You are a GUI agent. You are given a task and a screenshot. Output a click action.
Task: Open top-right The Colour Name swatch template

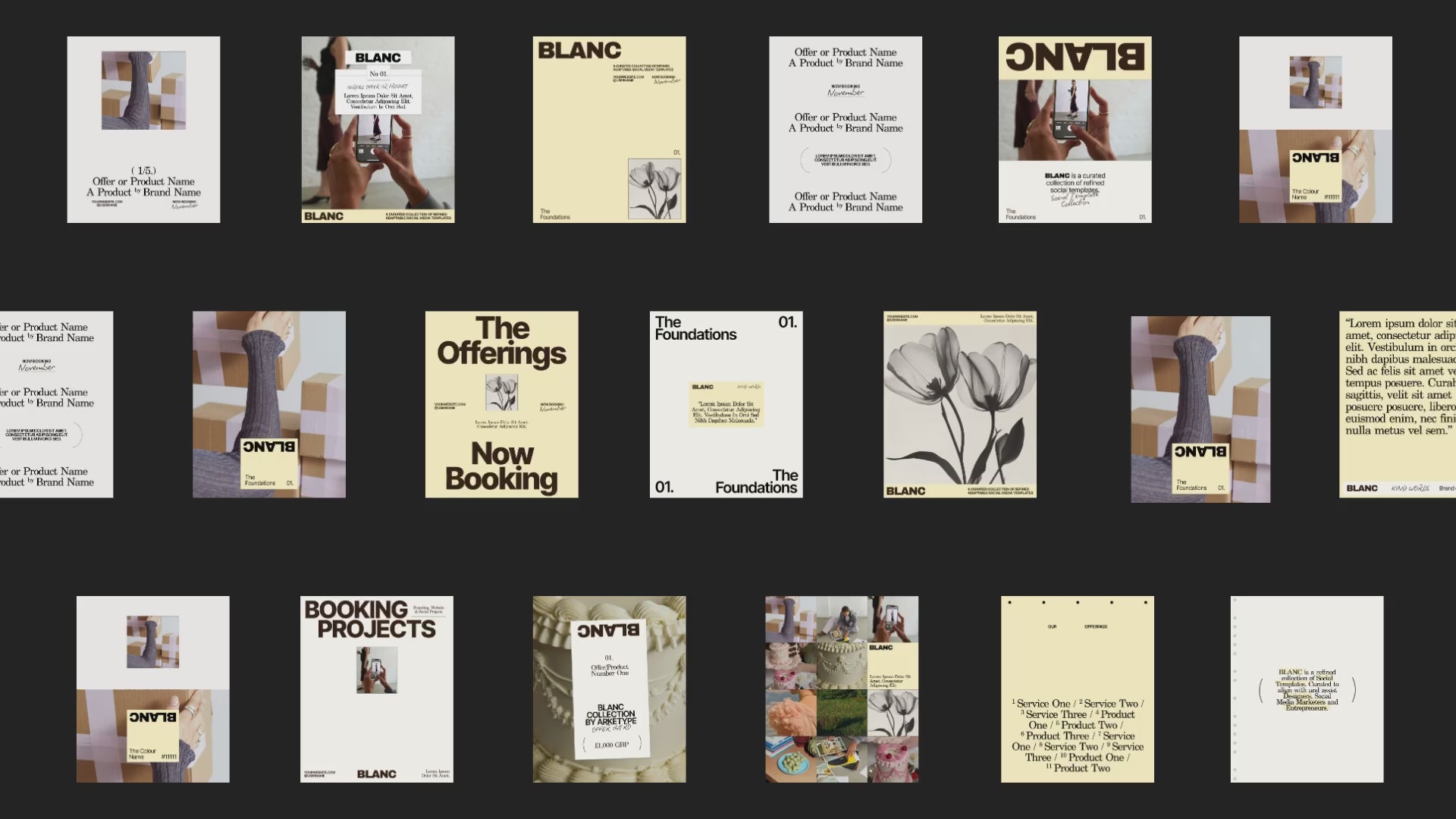coord(1315,130)
